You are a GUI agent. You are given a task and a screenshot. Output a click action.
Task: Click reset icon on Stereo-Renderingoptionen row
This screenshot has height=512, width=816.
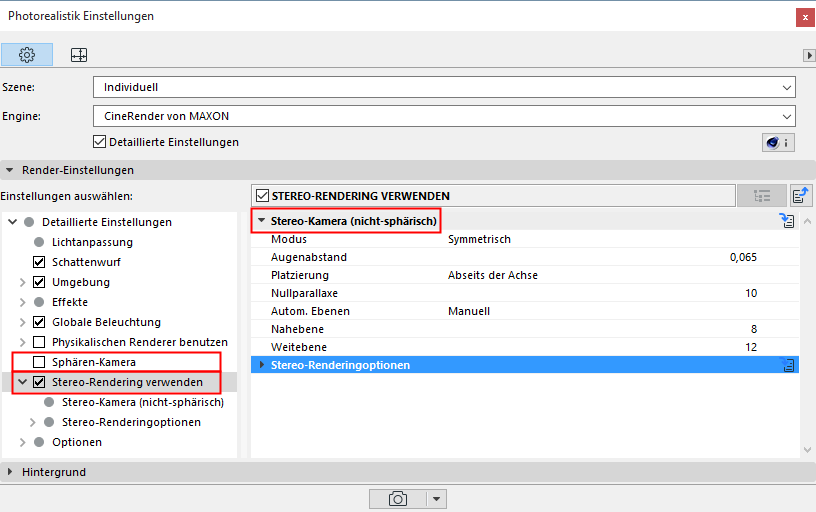(788, 365)
